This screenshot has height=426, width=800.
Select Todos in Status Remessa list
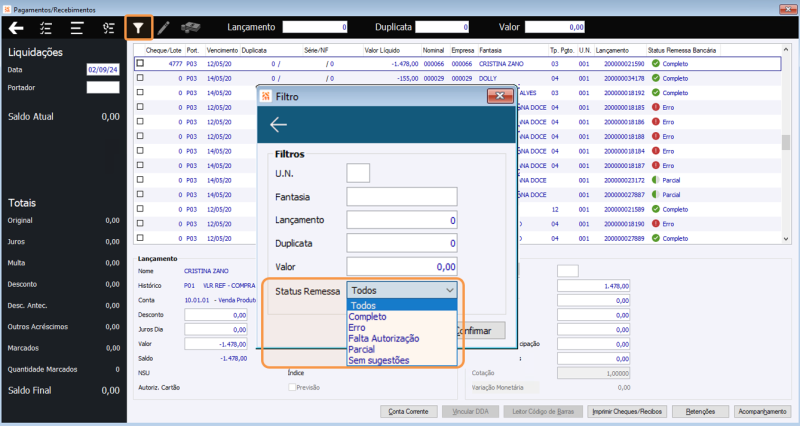pyautogui.click(x=402, y=306)
